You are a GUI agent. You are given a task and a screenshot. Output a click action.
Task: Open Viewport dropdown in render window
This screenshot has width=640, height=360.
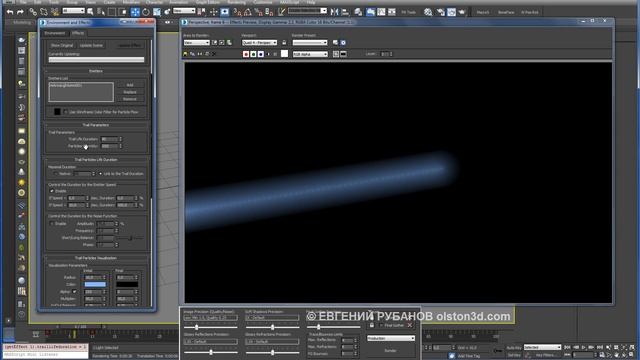pos(259,42)
